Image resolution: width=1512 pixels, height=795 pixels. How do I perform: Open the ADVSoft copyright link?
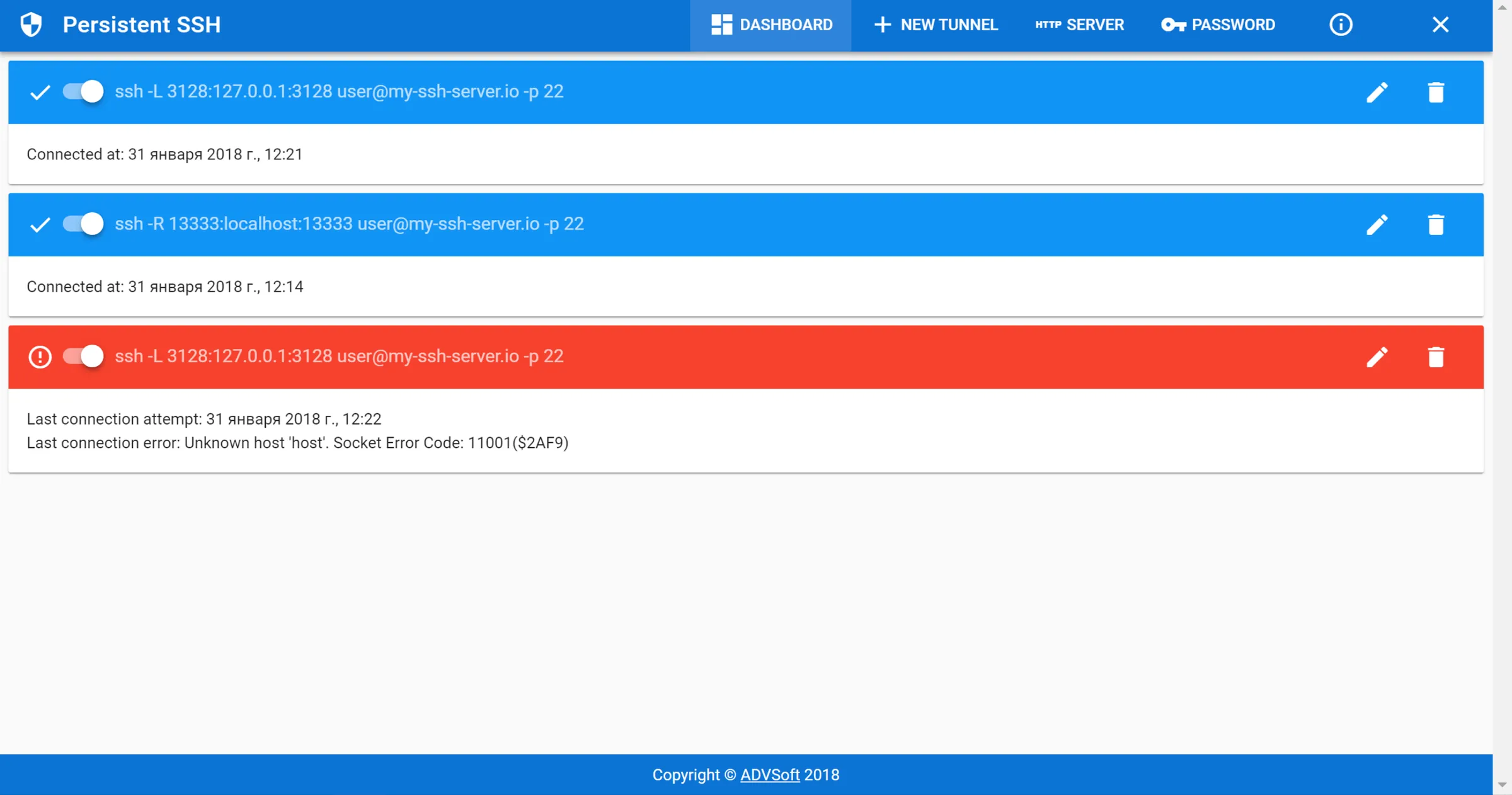point(769,775)
